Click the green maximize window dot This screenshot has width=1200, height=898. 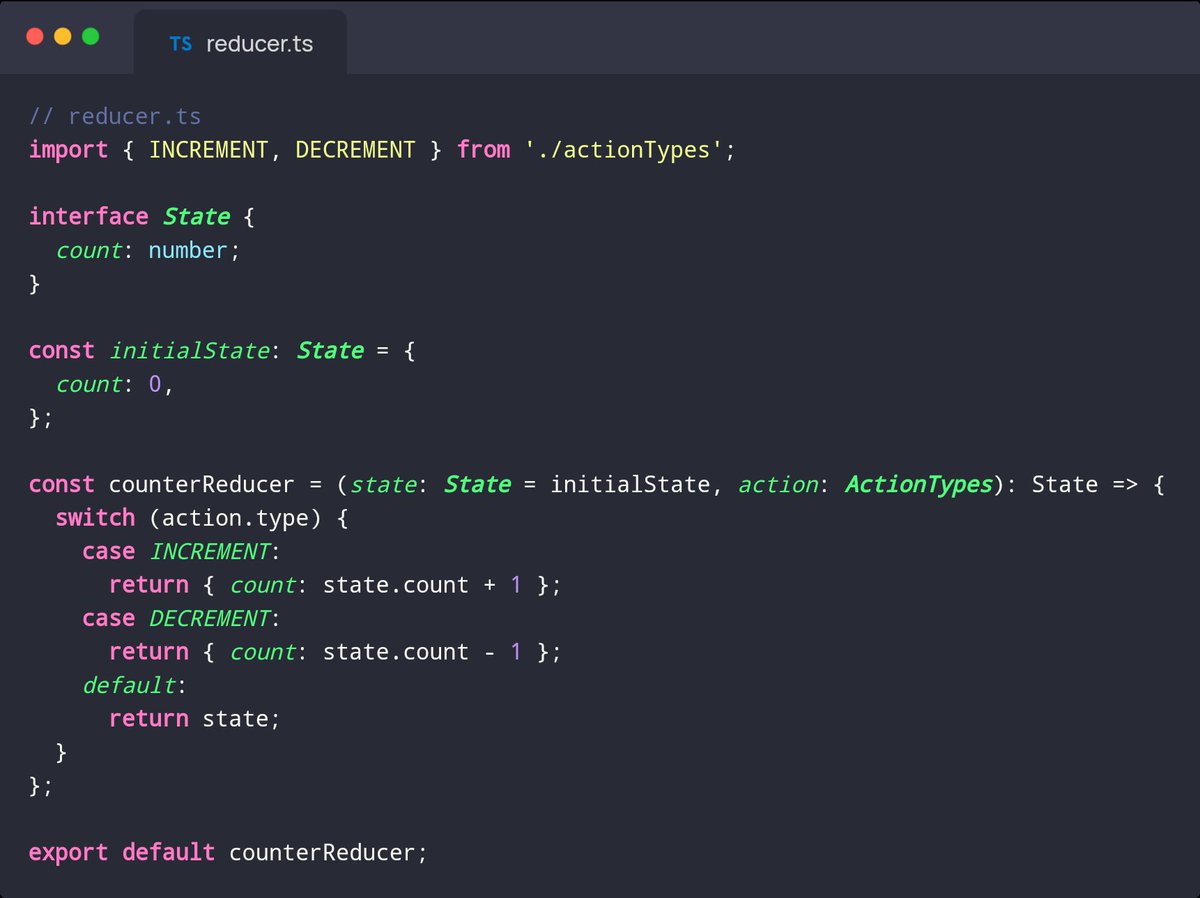coord(91,37)
